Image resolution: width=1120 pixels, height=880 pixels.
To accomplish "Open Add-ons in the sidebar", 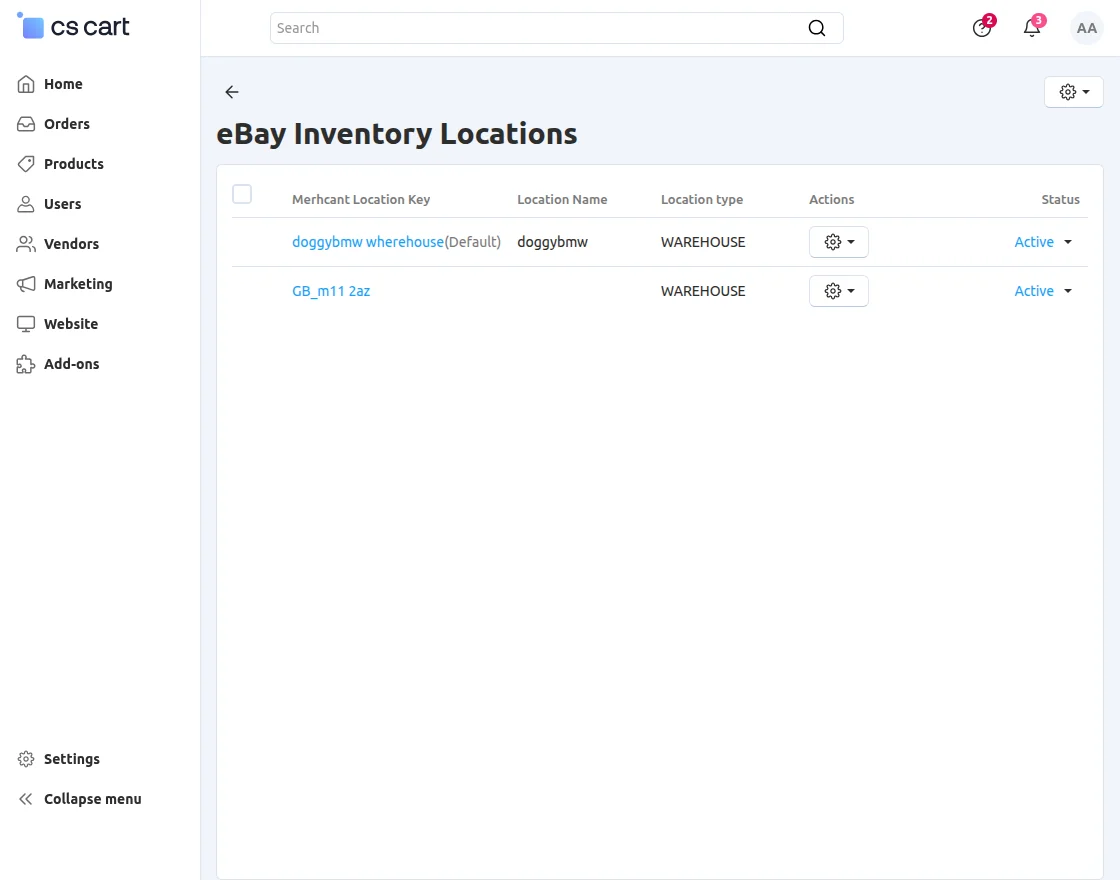I will pyautogui.click(x=71, y=364).
